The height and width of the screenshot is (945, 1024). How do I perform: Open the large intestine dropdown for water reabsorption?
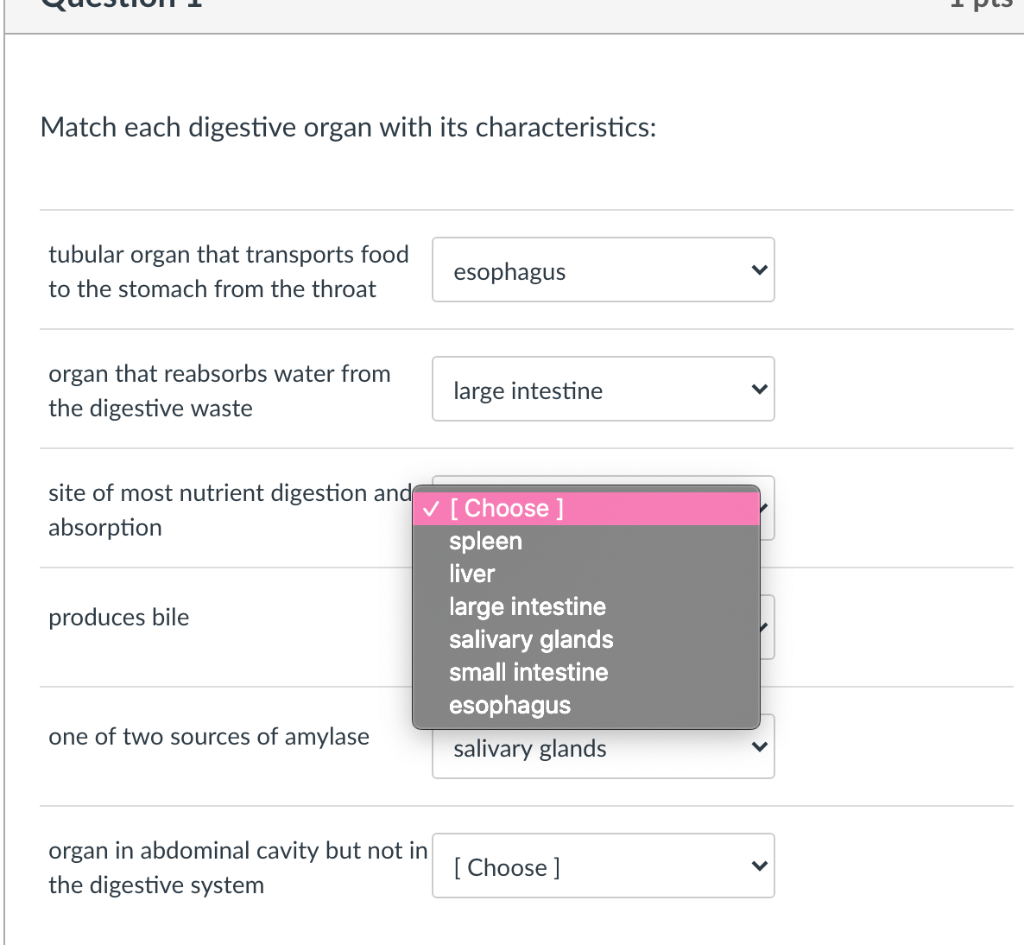[602, 390]
